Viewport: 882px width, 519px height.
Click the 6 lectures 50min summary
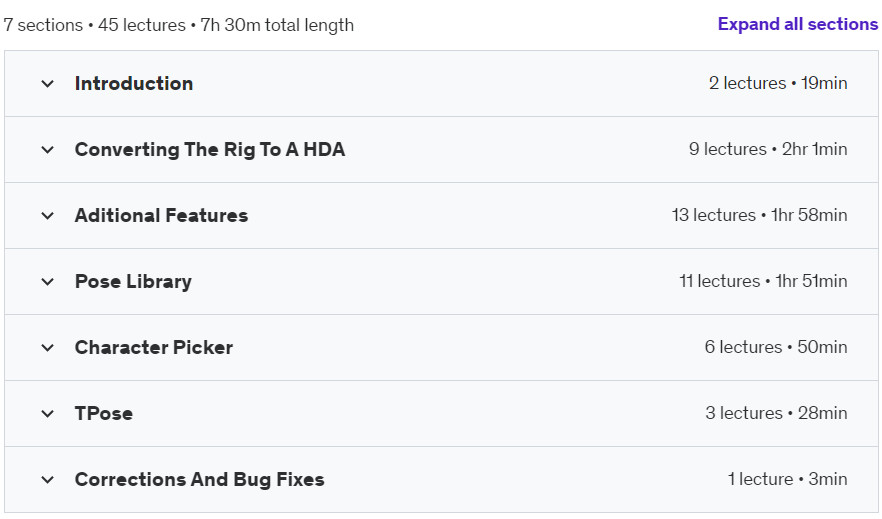(x=776, y=347)
